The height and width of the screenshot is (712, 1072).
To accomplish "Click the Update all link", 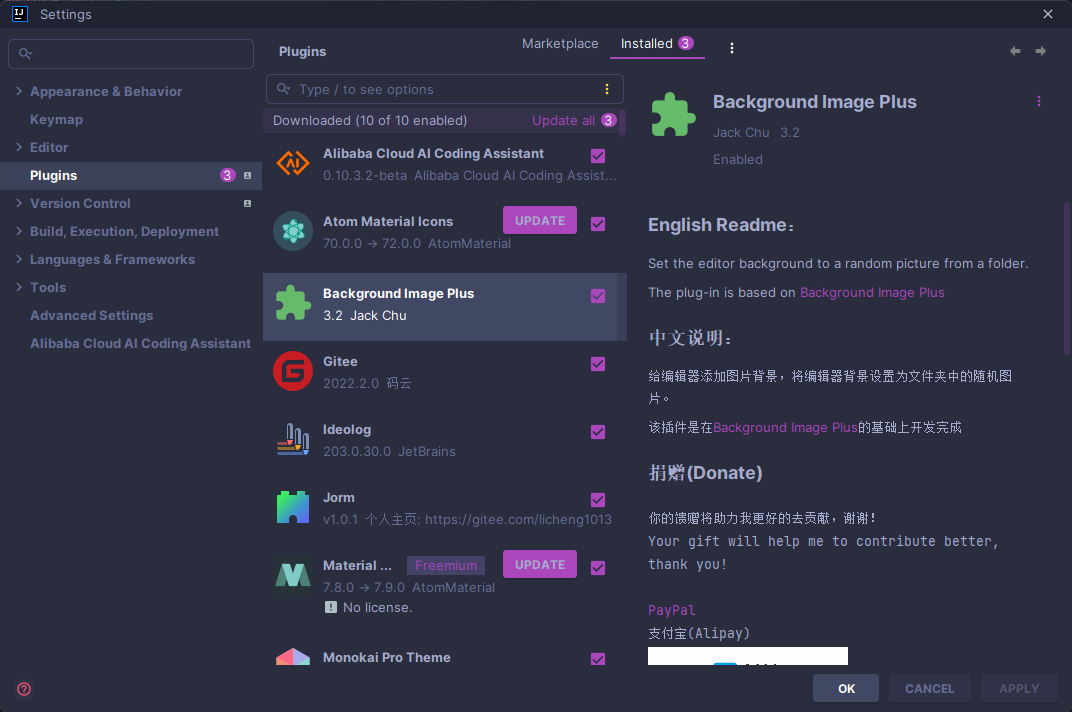I will tap(563, 120).
